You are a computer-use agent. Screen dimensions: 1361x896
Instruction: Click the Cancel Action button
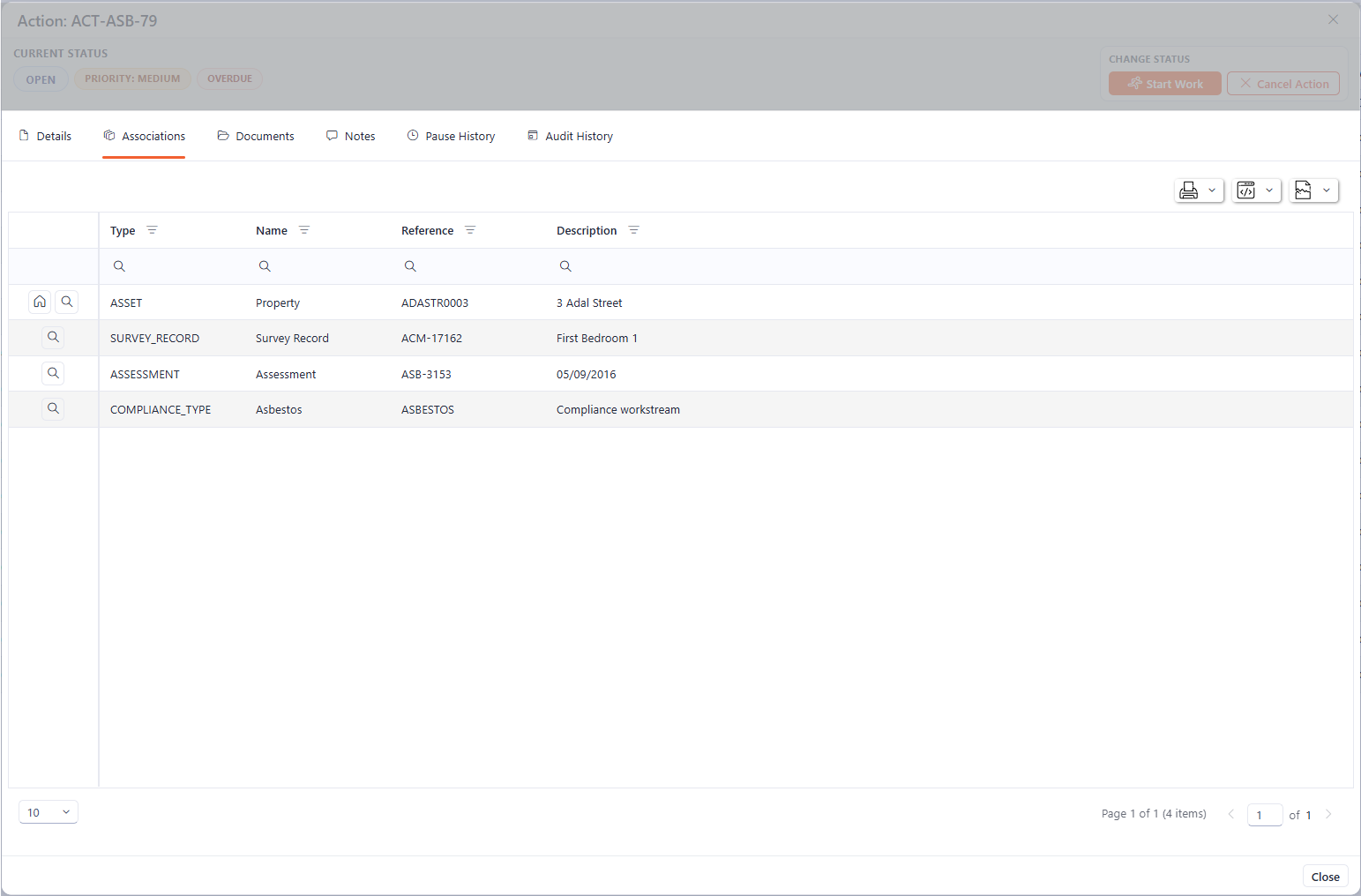pyautogui.click(x=1283, y=83)
